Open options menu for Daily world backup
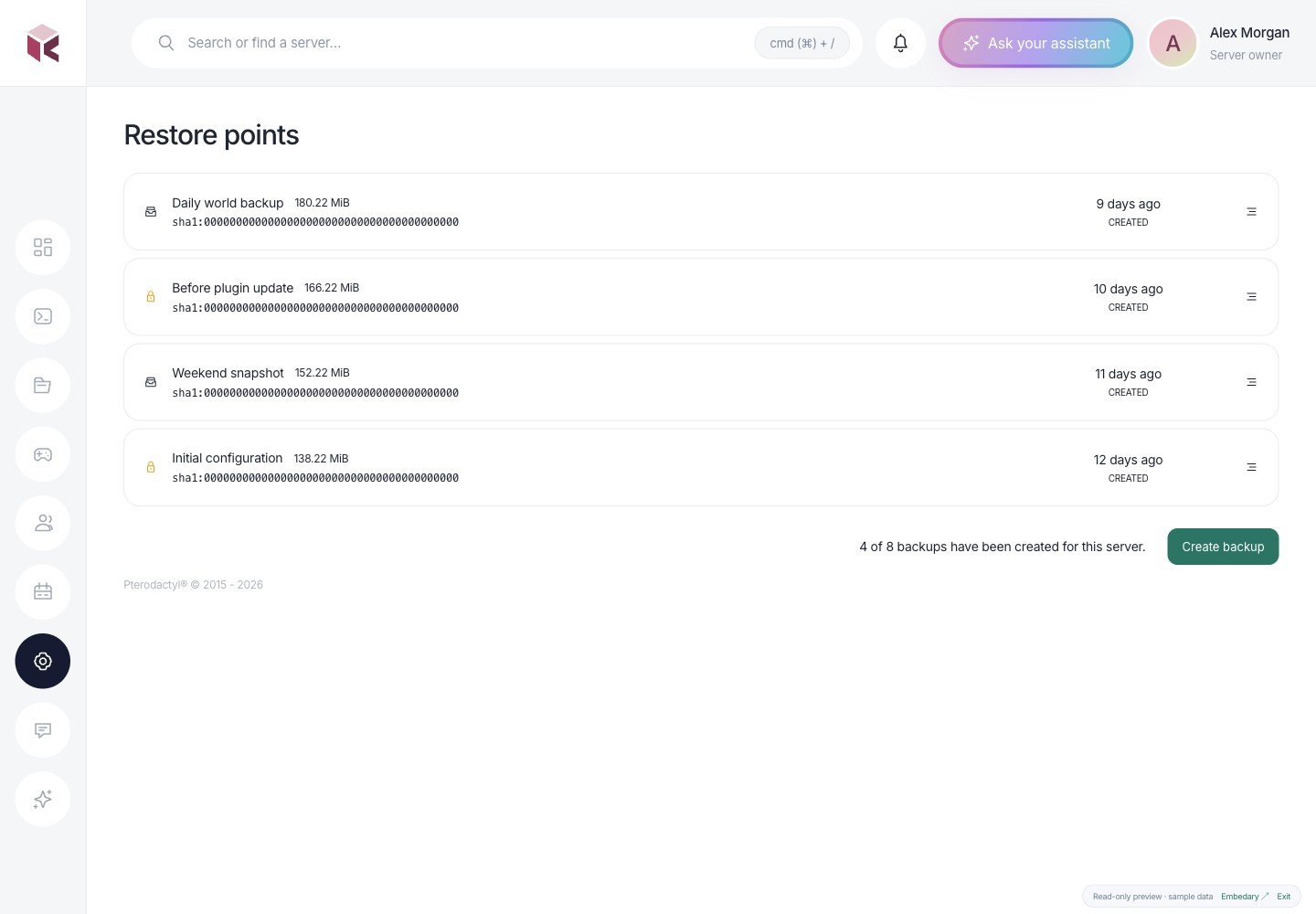Viewport: 1316px width, 914px height. point(1251,212)
